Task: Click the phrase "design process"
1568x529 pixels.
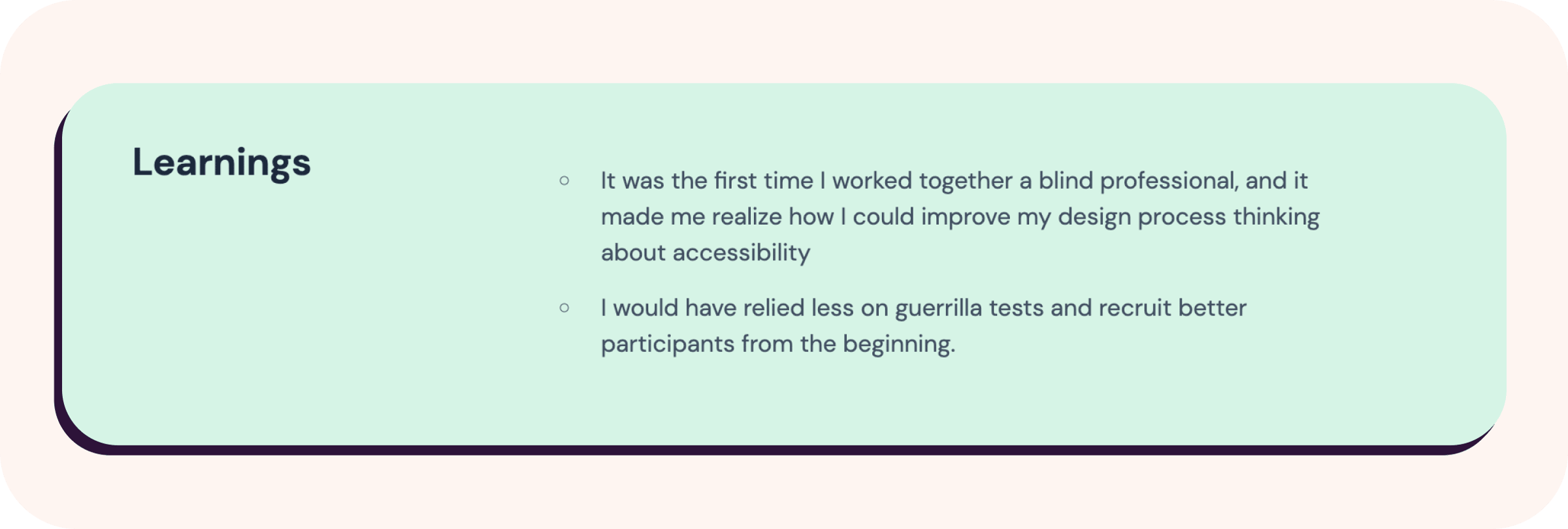Action: click(1142, 217)
